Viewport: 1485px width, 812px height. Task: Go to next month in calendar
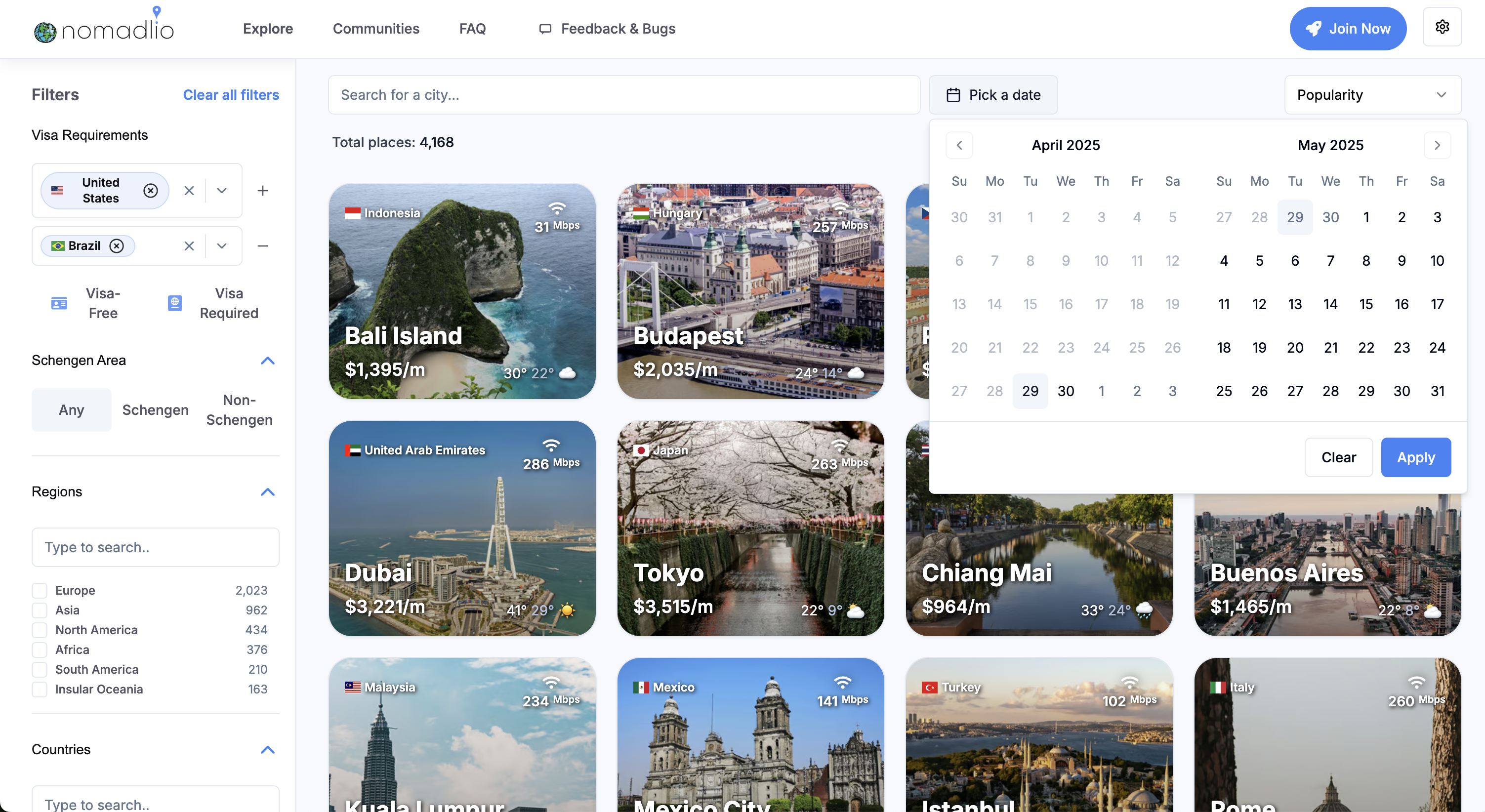(1437, 145)
